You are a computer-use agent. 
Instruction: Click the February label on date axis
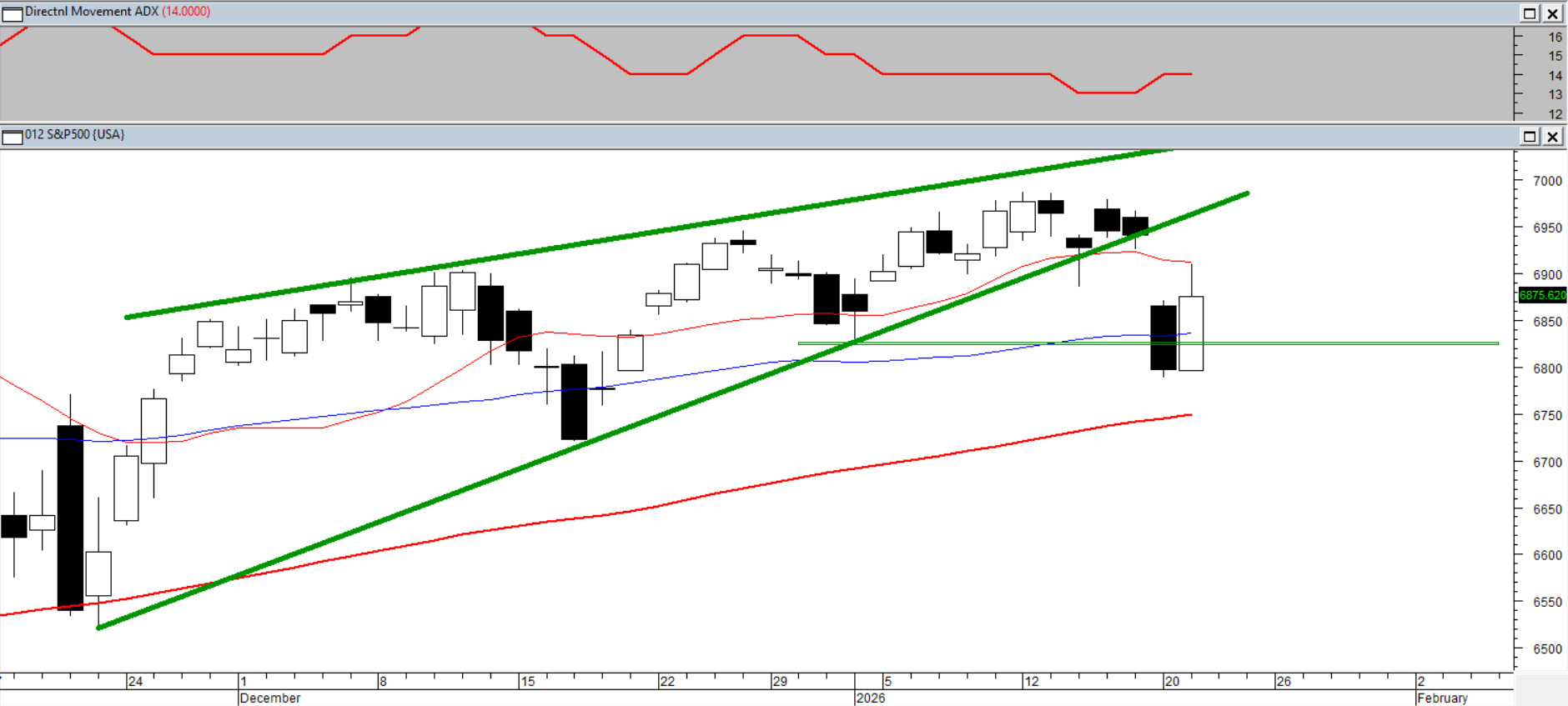1442,698
